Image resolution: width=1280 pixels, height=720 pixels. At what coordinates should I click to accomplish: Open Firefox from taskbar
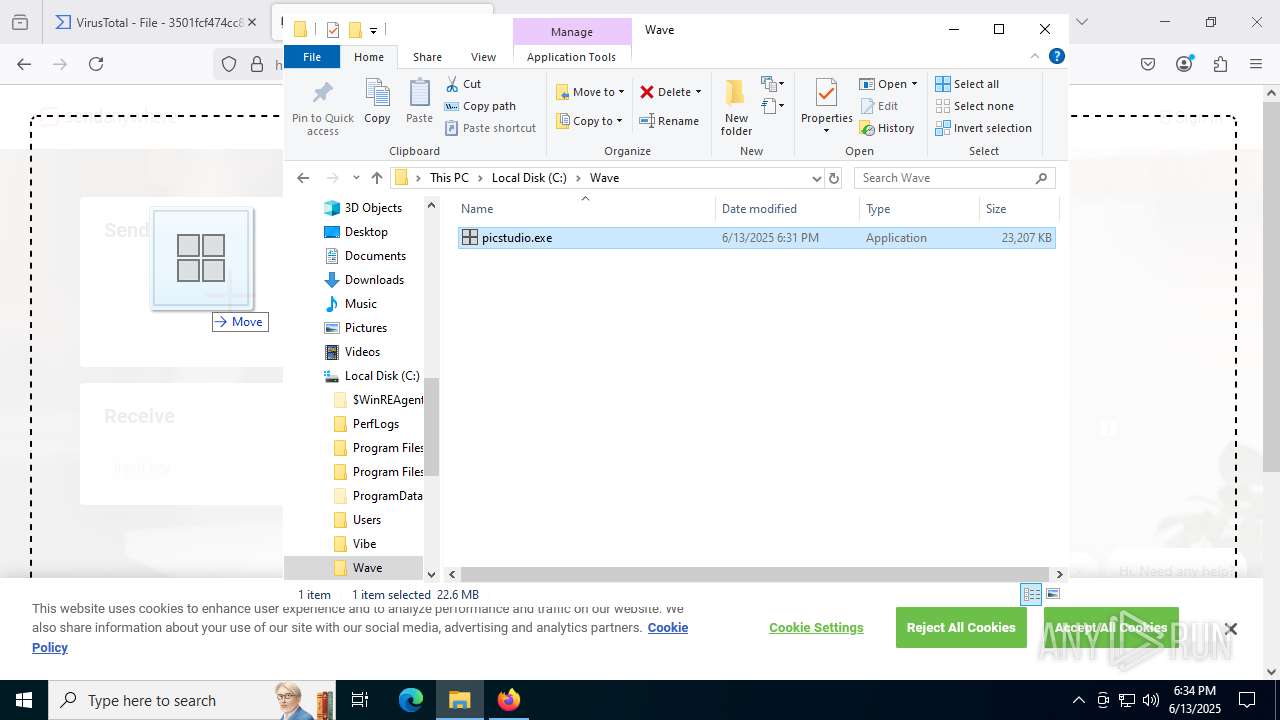tap(509, 700)
